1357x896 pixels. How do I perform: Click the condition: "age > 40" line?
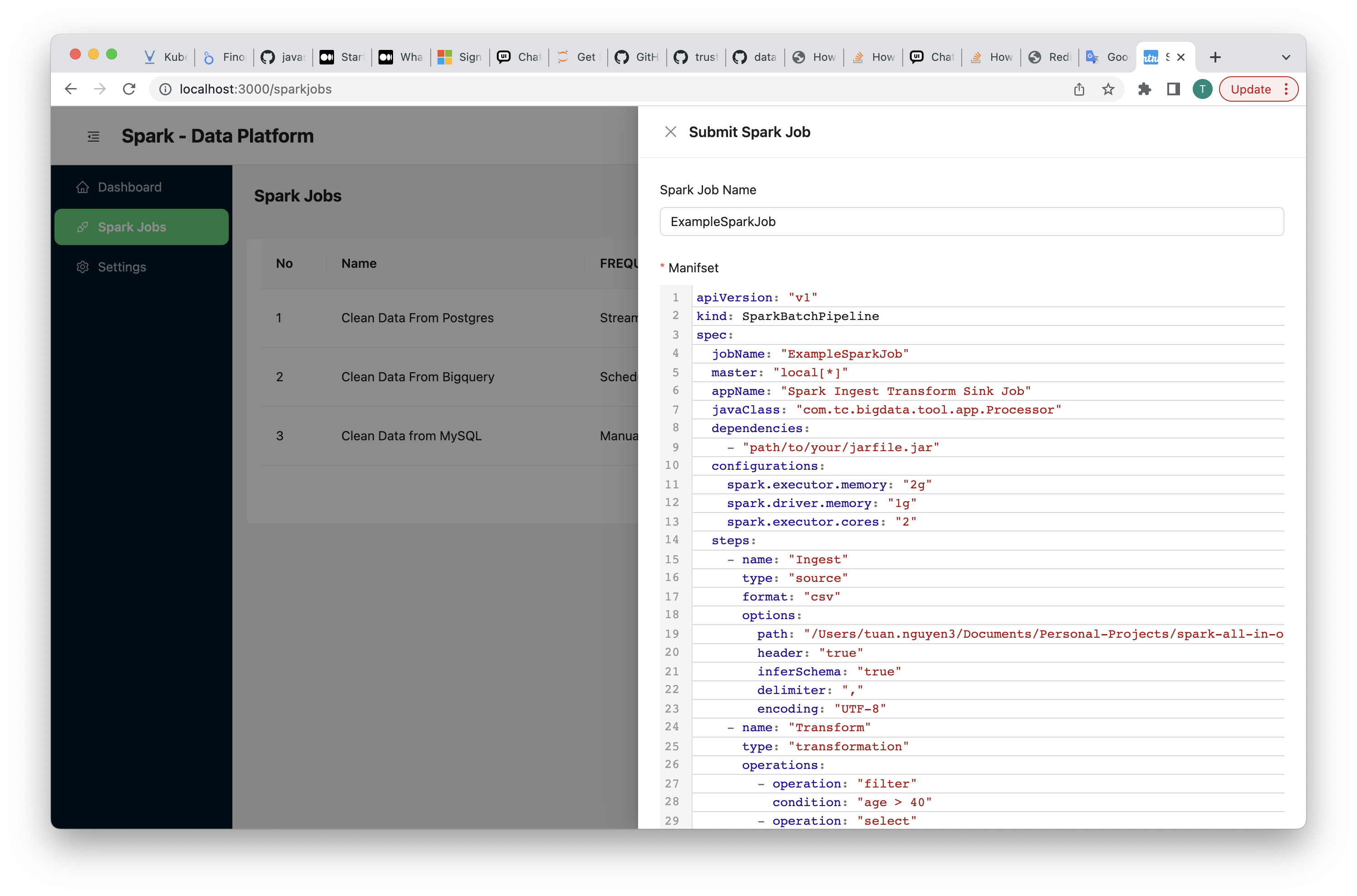988,802
